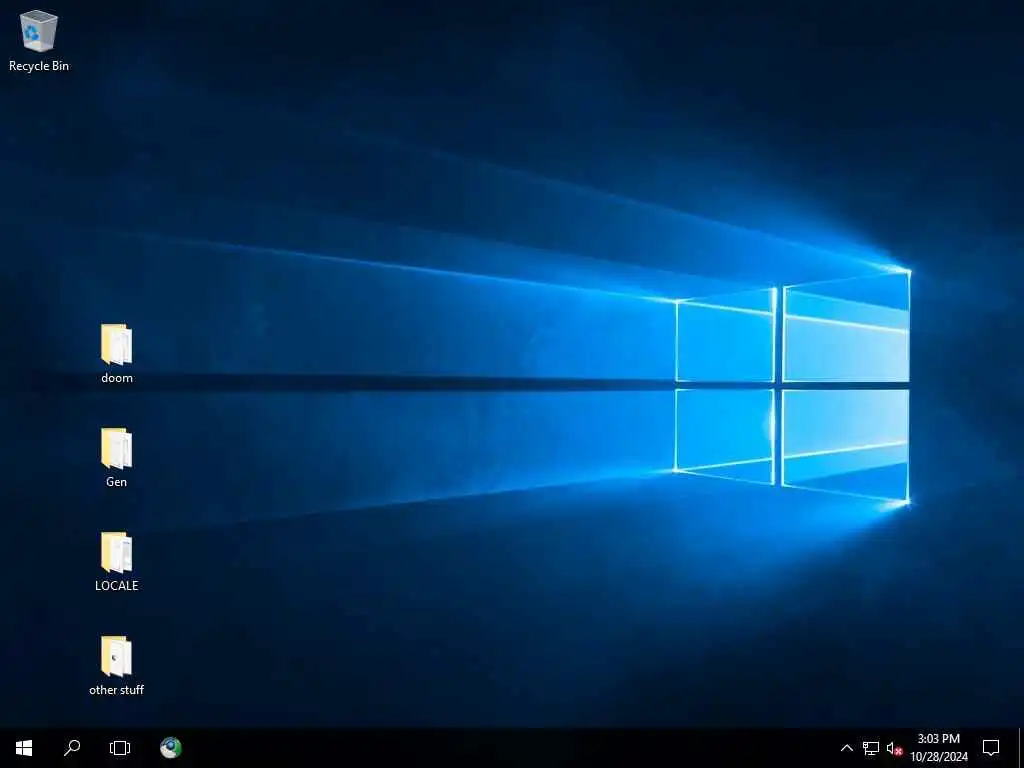
Task: Select the LOCALE folder icon
Action: 116,552
